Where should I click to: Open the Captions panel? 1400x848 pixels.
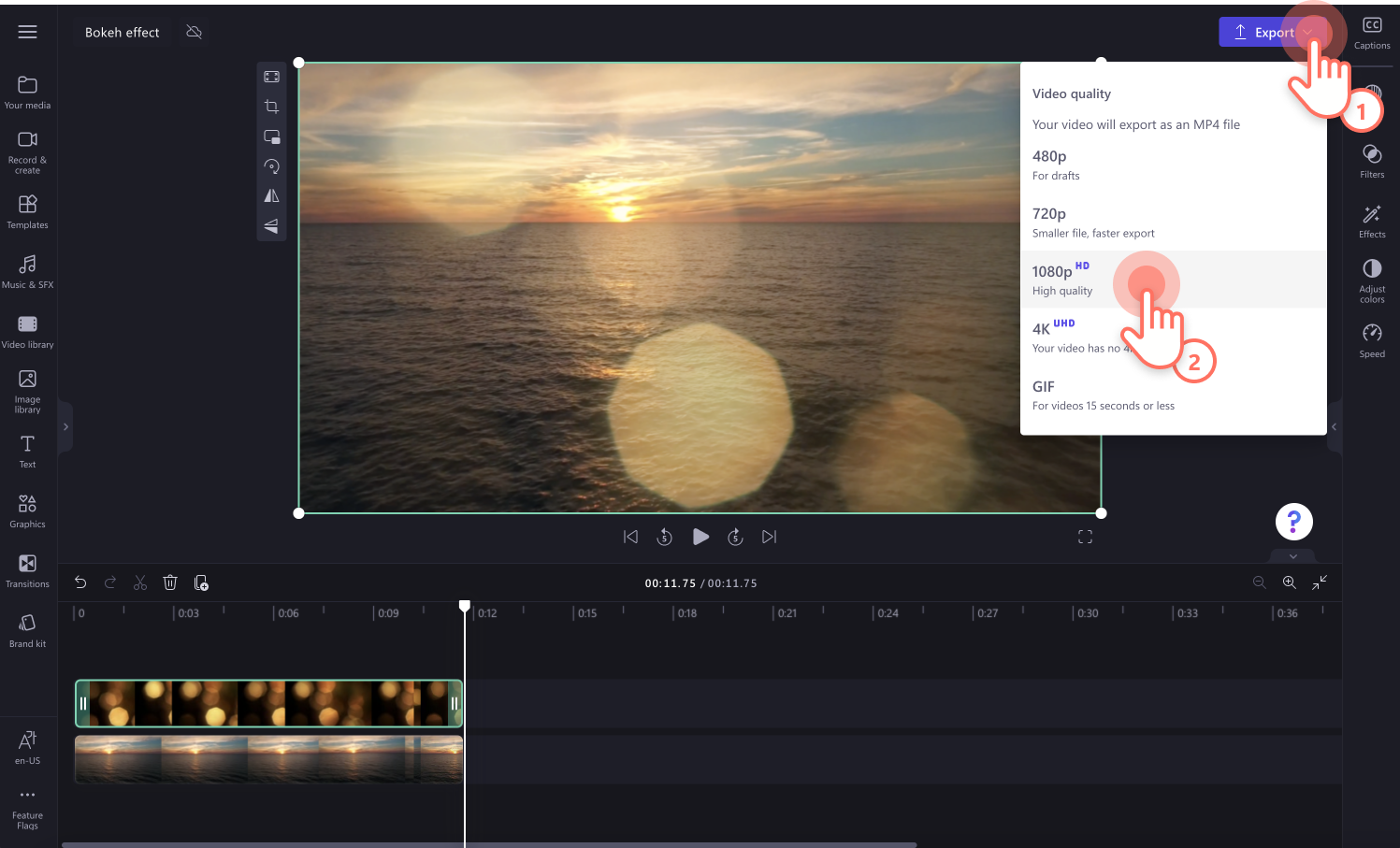pyautogui.click(x=1372, y=33)
